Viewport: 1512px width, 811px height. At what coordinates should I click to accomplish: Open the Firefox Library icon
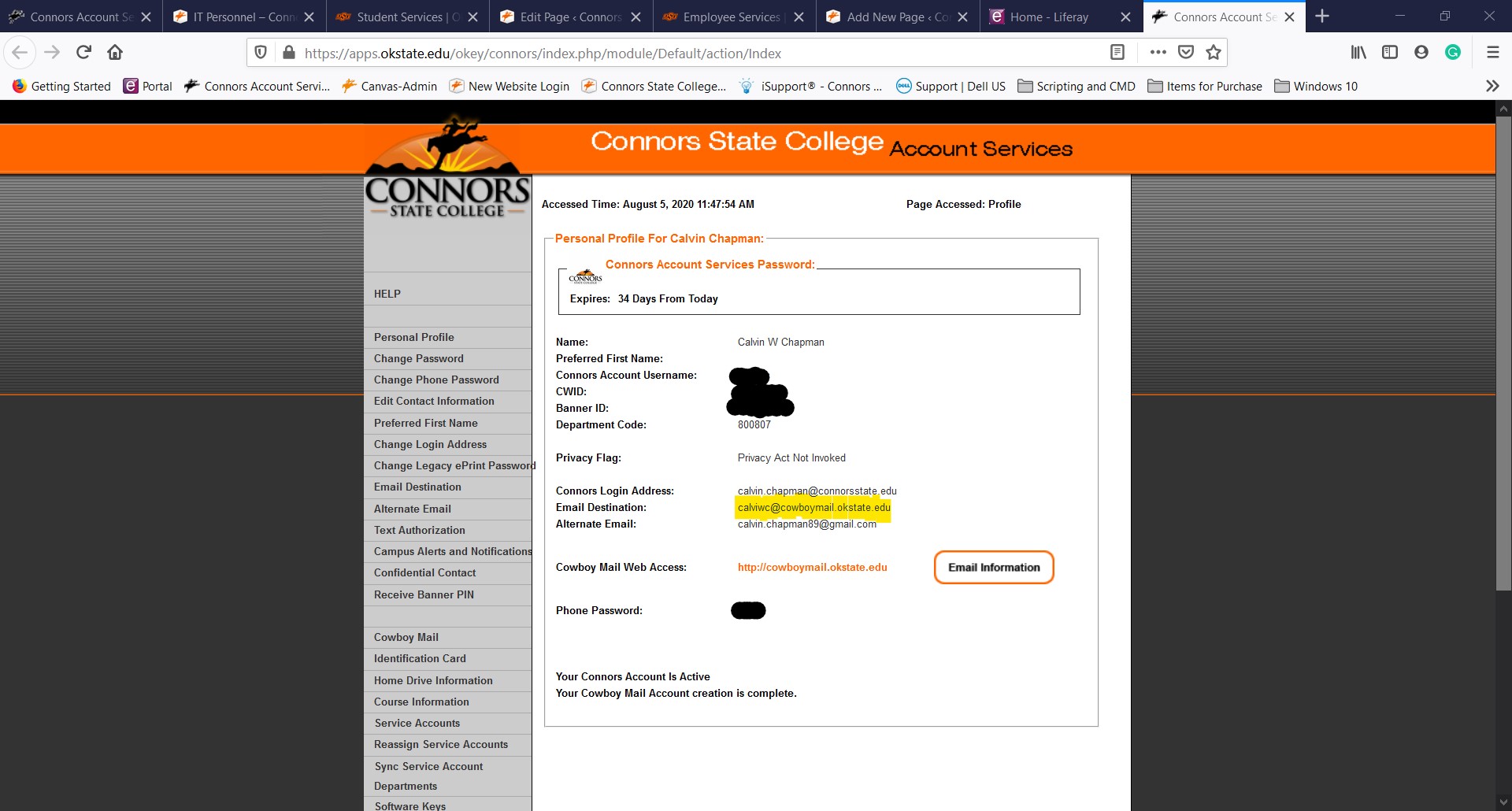pyautogui.click(x=1358, y=52)
